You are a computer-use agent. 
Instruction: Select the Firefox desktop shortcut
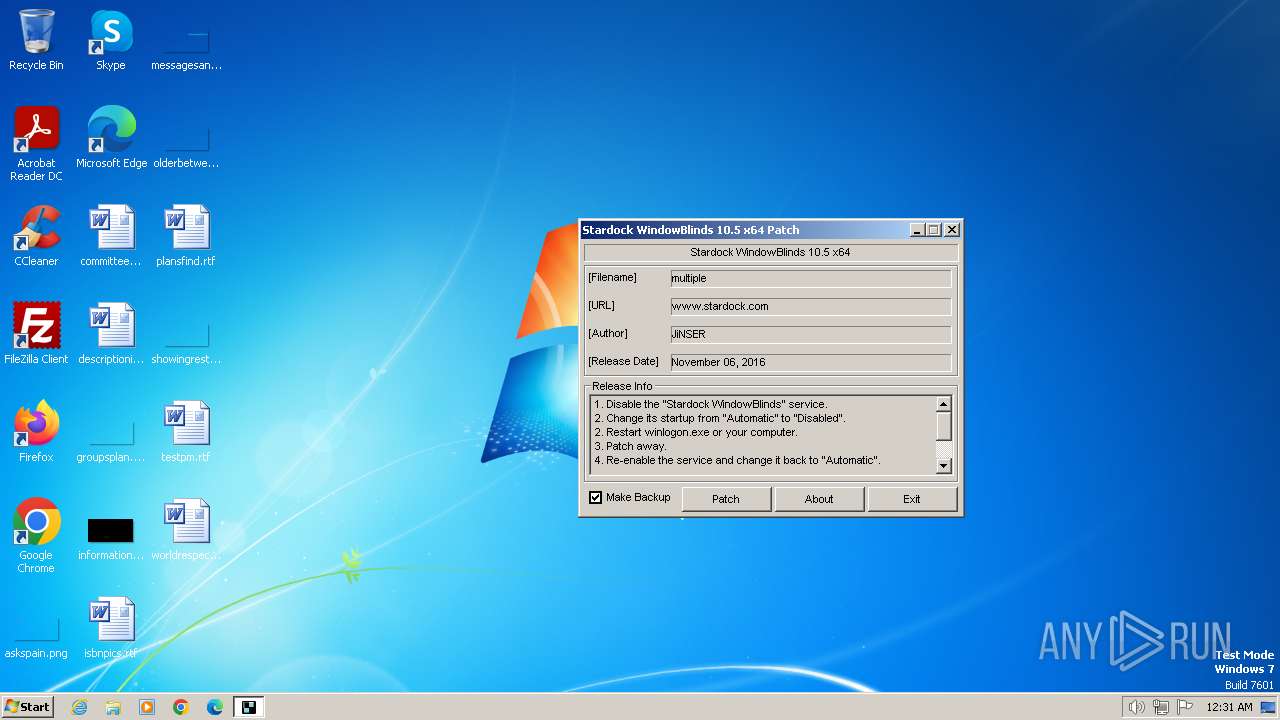tap(36, 432)
